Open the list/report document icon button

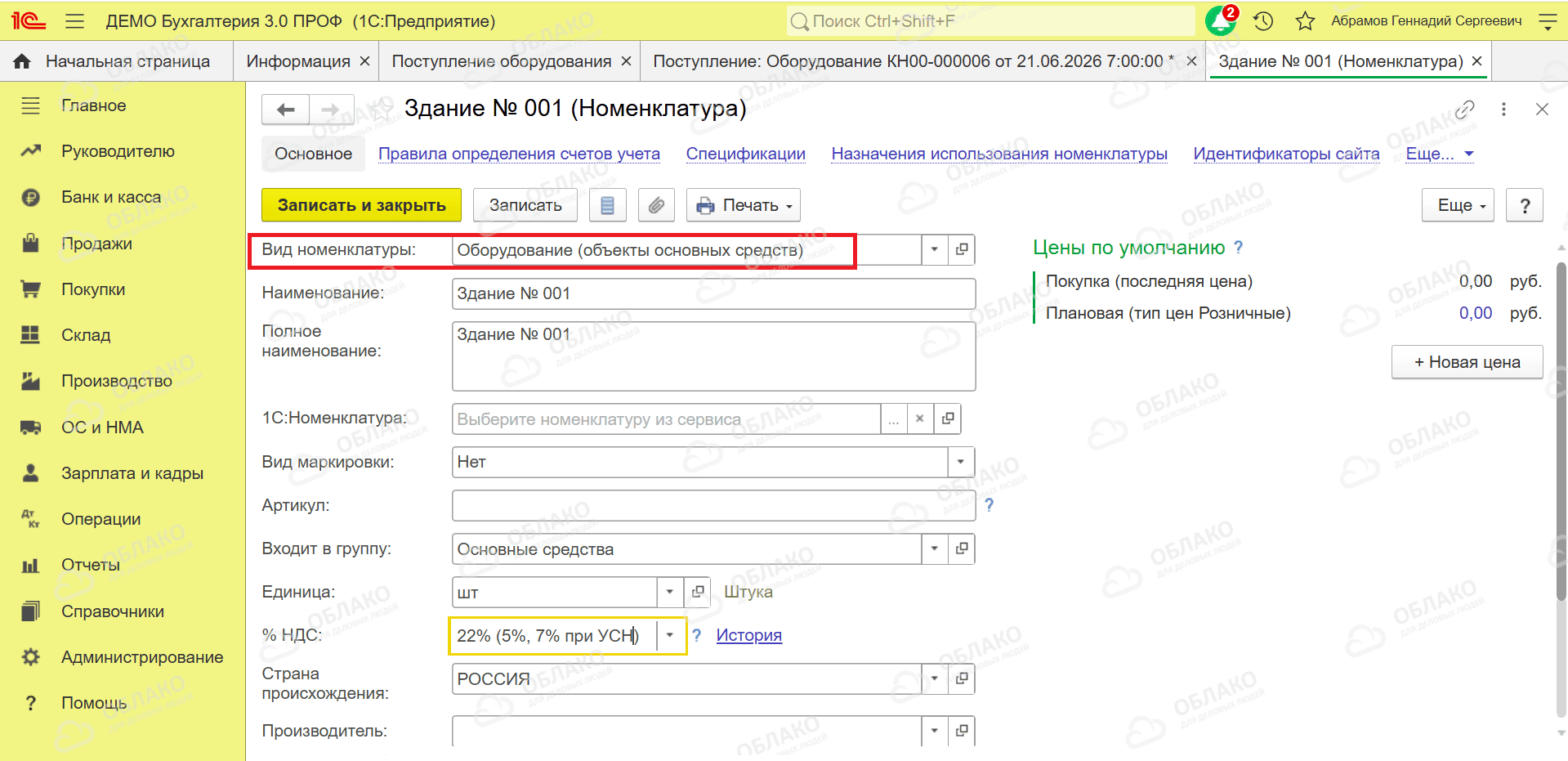(607, 205)
